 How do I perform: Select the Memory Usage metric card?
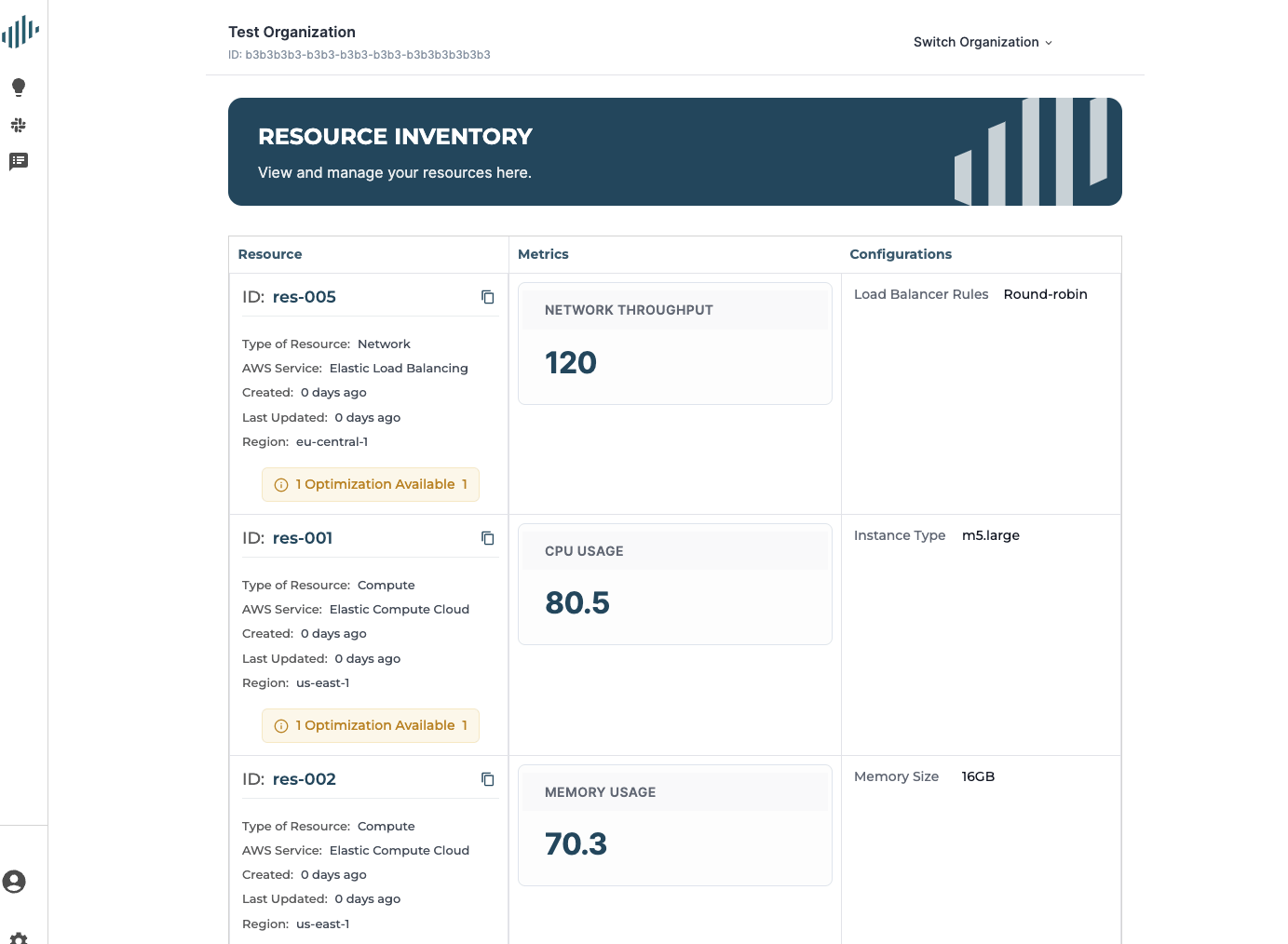675,825
